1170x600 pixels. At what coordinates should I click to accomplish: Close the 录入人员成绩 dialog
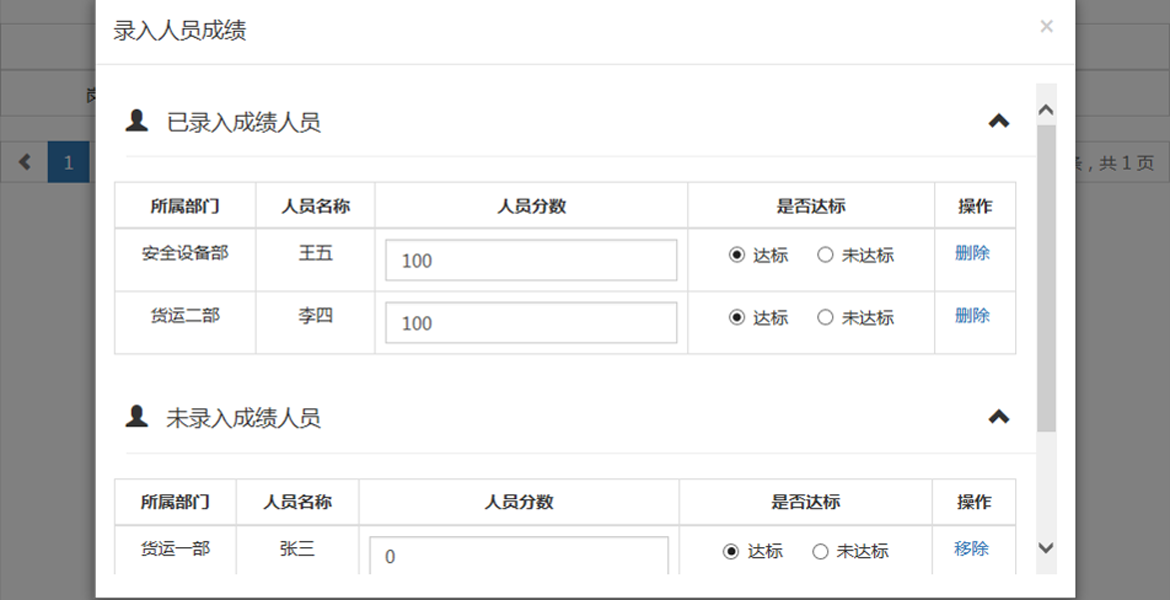point(1046,27)
